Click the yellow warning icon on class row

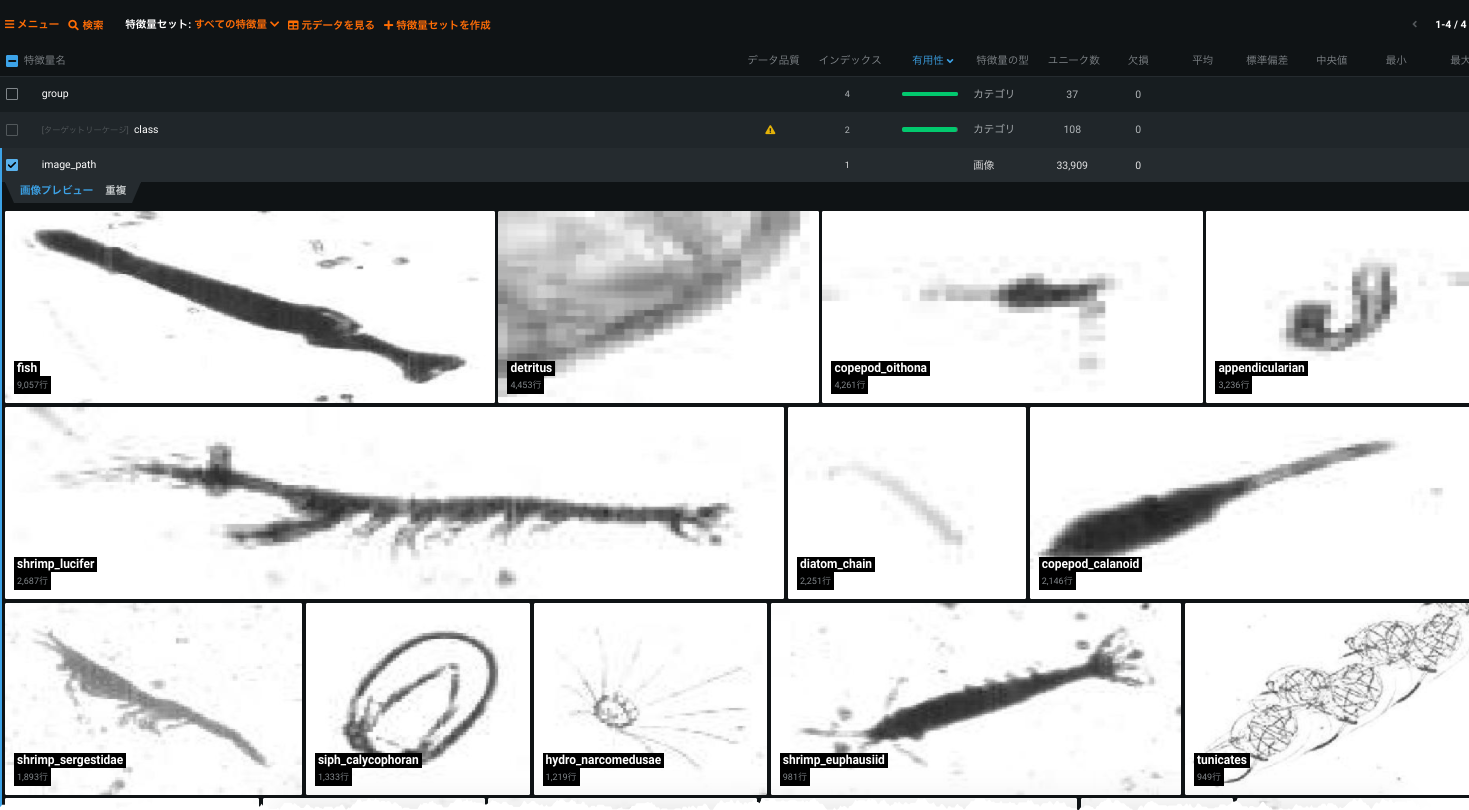pos(770,130)
